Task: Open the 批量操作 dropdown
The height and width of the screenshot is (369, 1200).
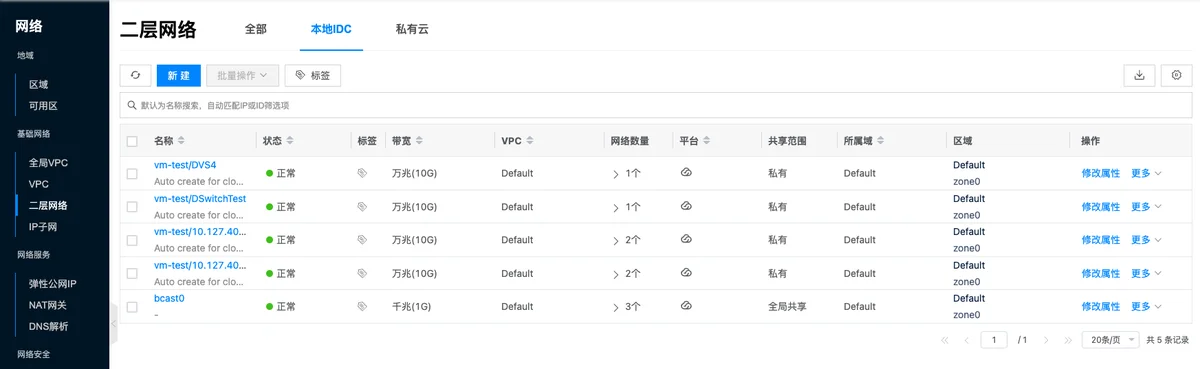Action: point(242,75)
